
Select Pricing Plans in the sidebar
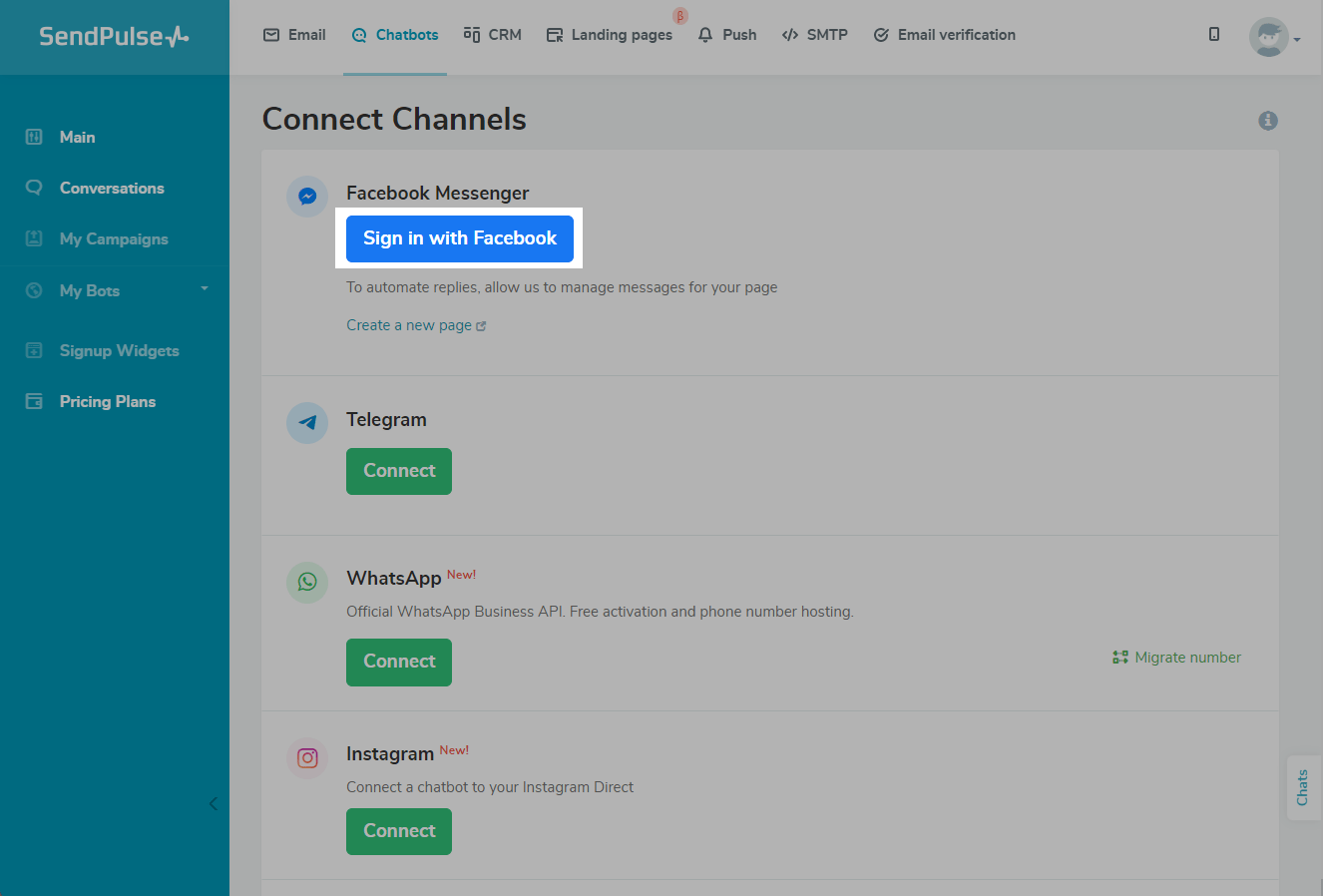click(107, 401)
